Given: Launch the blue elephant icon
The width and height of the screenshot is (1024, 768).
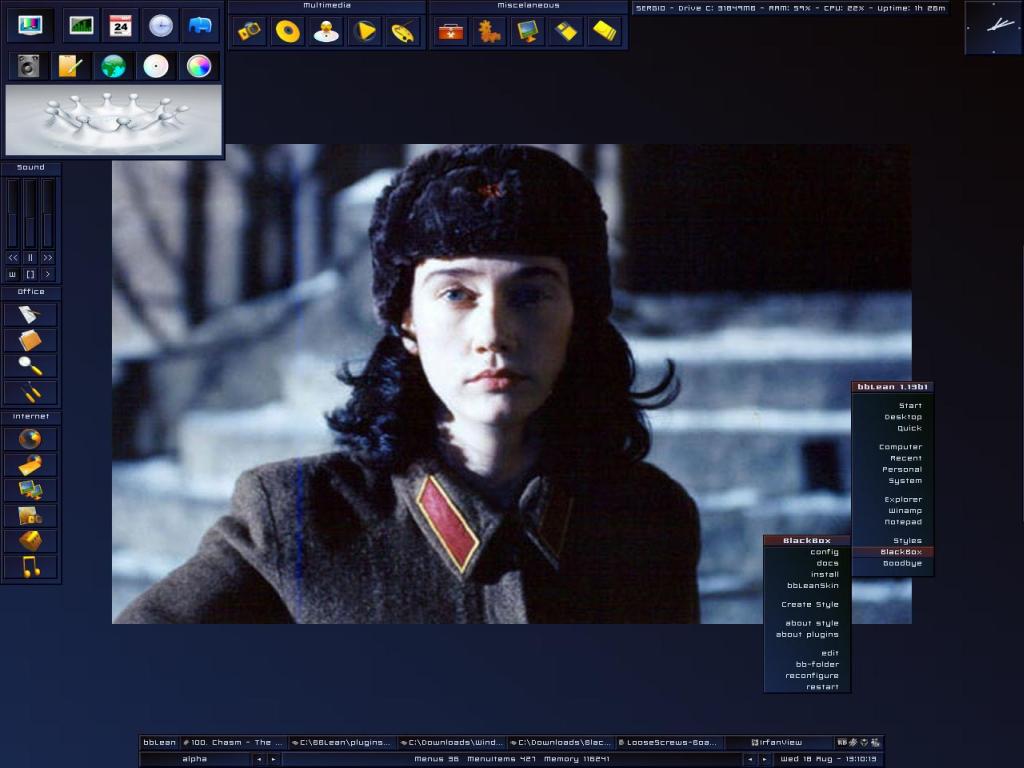Looking at the screenshot, I should [x=200, y=25].
